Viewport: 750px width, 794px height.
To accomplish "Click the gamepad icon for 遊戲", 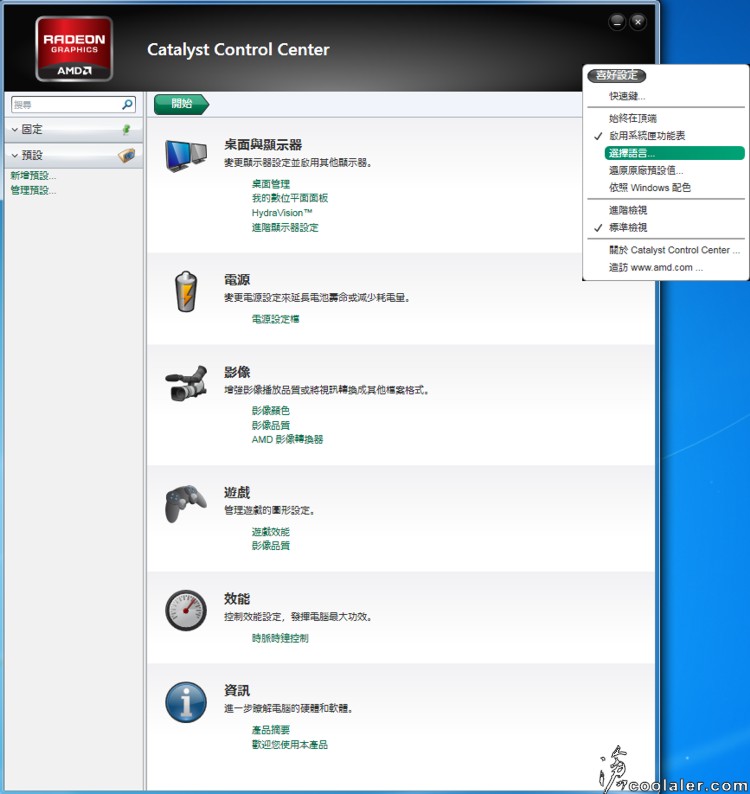I will [186, 503].
